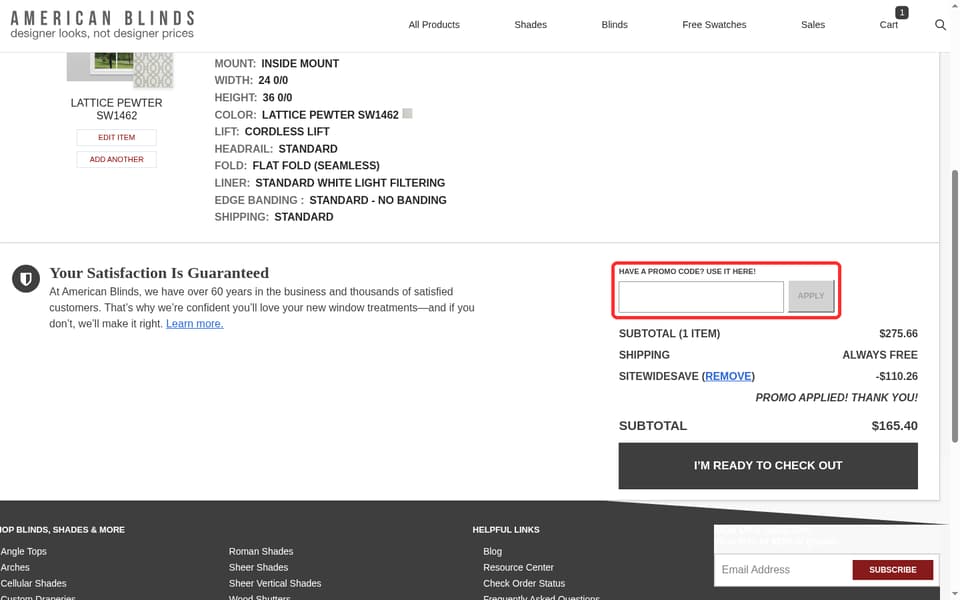Focus the promo code input field

(x=700, y=296)
